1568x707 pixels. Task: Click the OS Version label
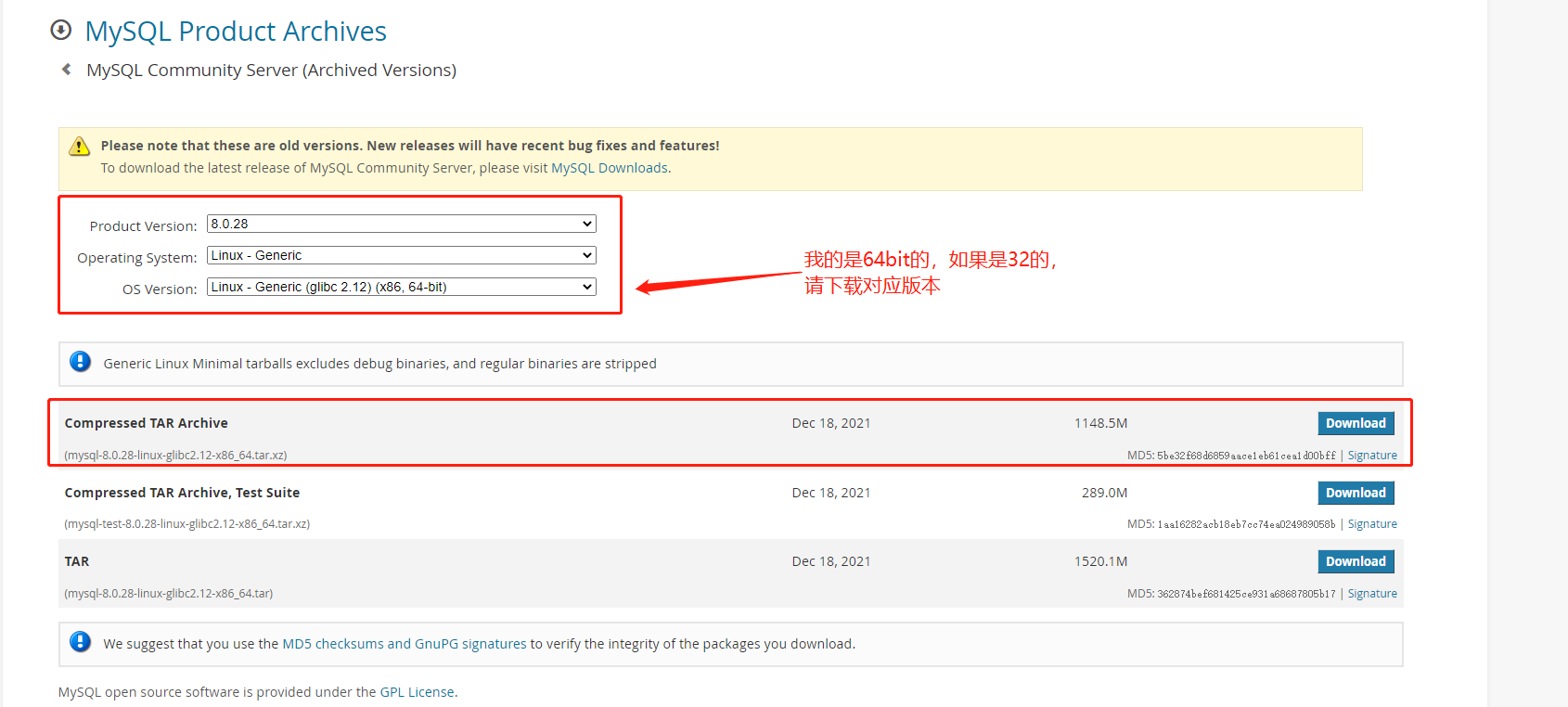(x=160, y=289)
